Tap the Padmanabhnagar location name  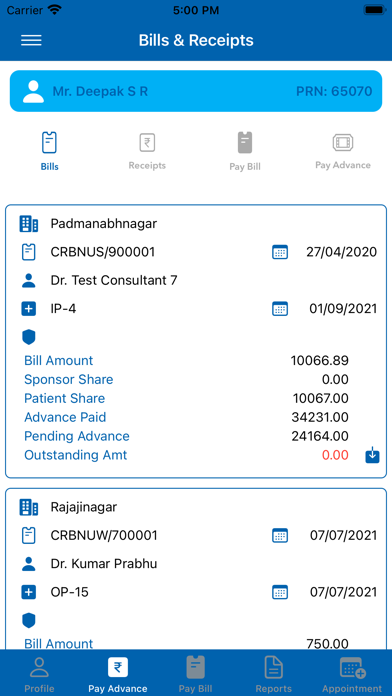[x=104, y=224]
